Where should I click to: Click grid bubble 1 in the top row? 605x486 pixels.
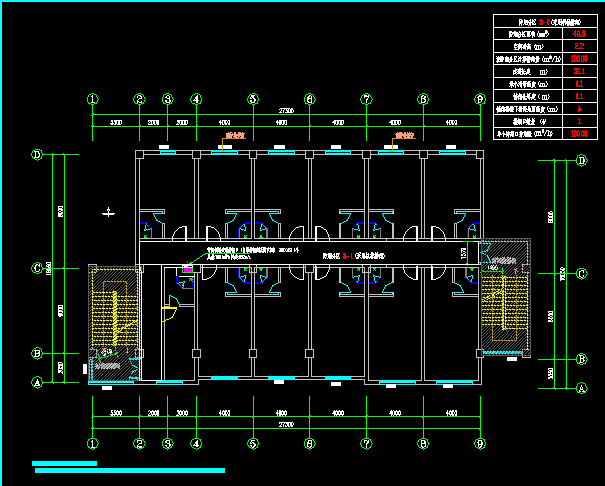coord(92,100)
